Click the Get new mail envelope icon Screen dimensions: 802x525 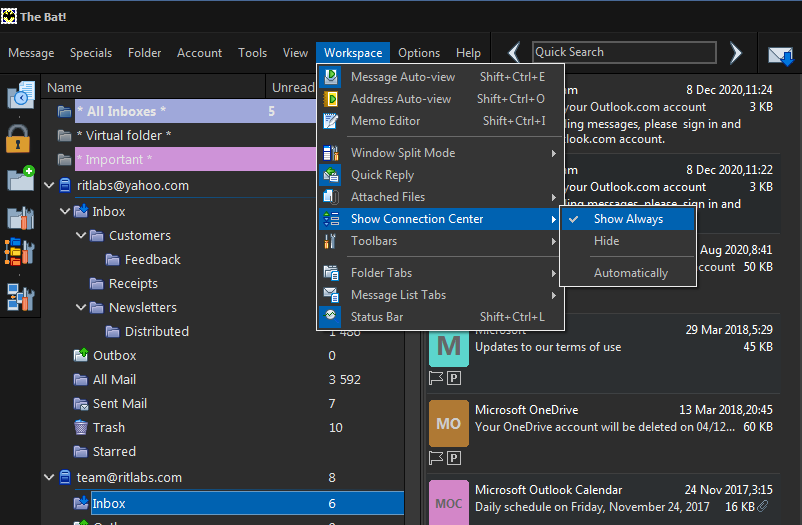click(x=781, y=55)
